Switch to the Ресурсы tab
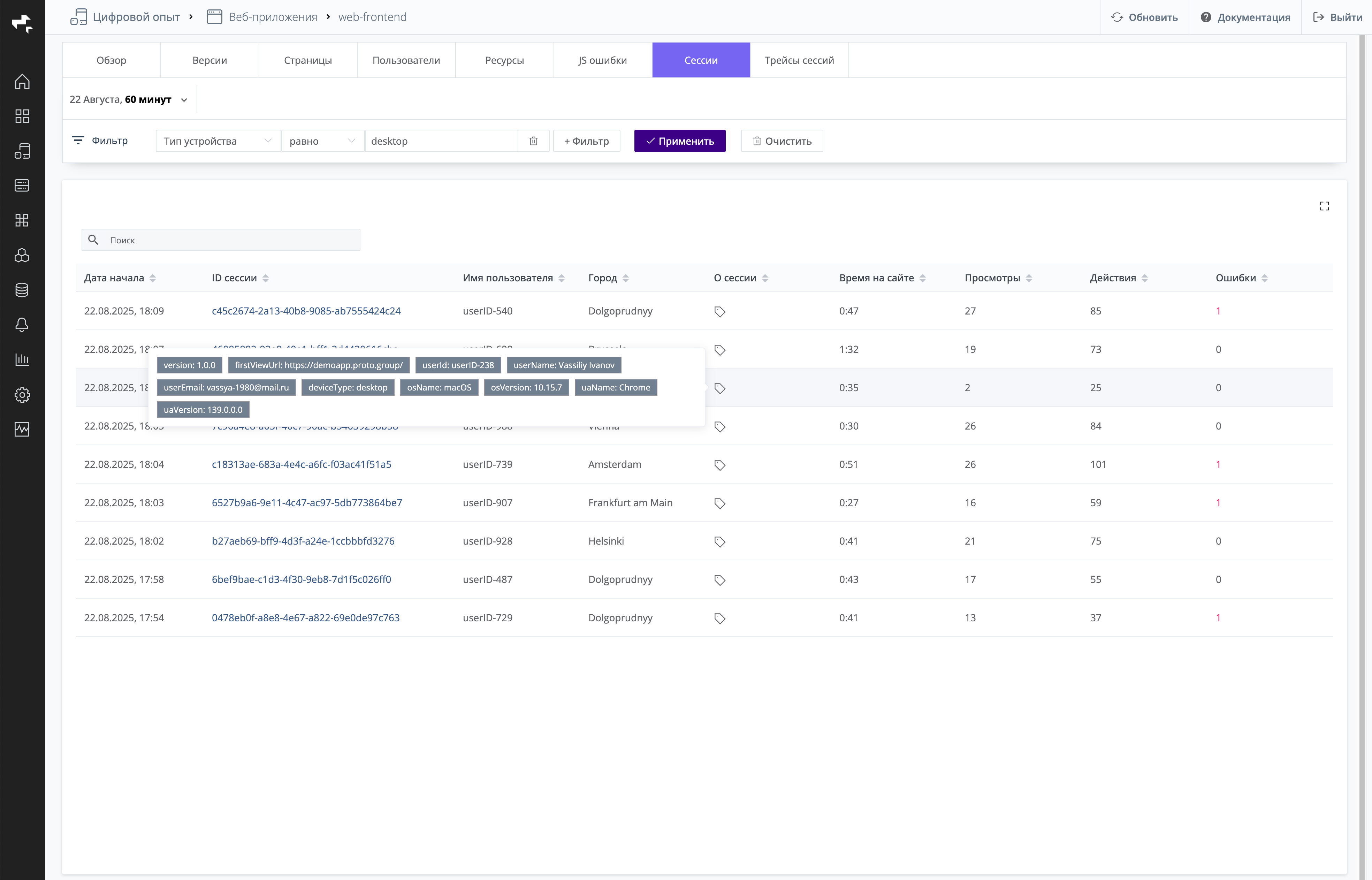 click(504, 60)
